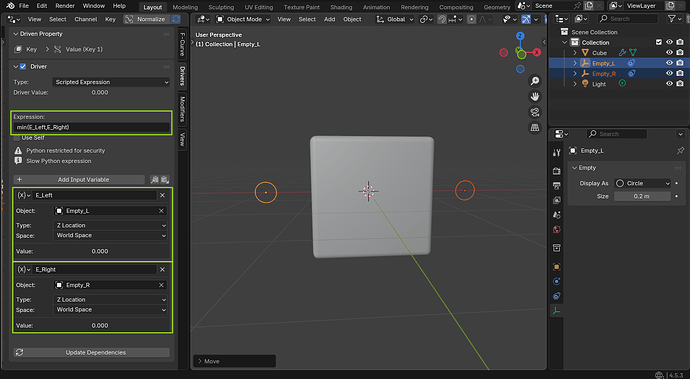690x379 pixels.
Task: Clear the Empty_R object field
Action: pos(161,285)
